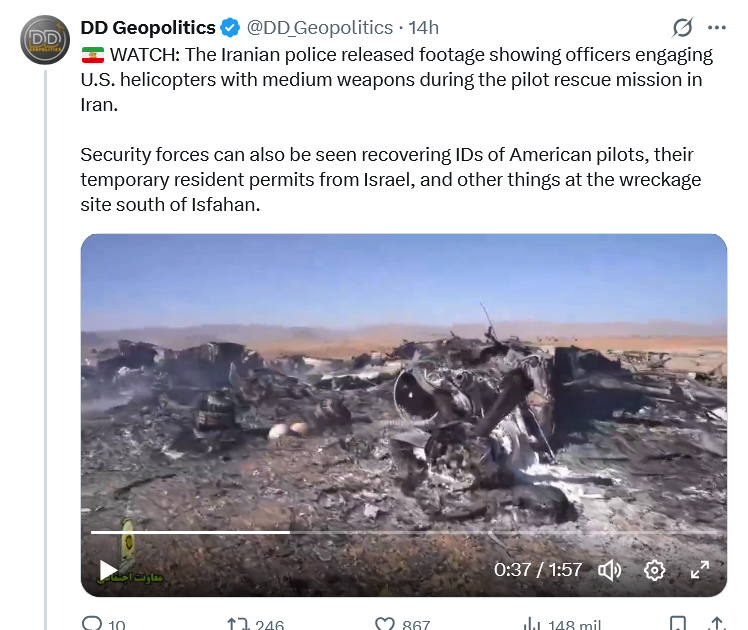The width and height of the screenshot is (748, 630).
Task: Click the video thumbnail of wreckage
Action: click(404, 415)
